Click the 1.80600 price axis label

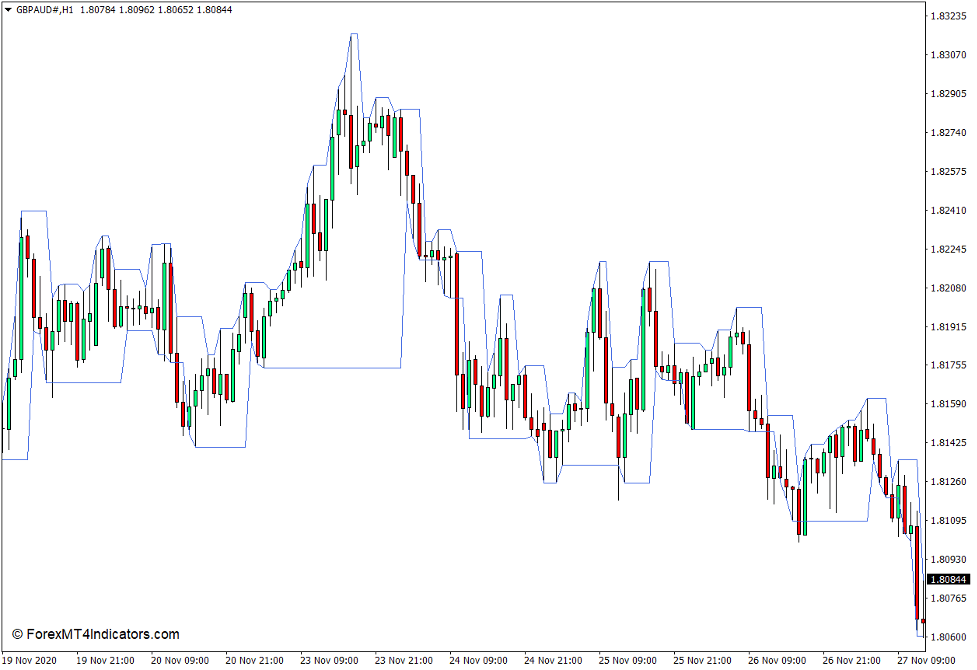tap(949, 637)
